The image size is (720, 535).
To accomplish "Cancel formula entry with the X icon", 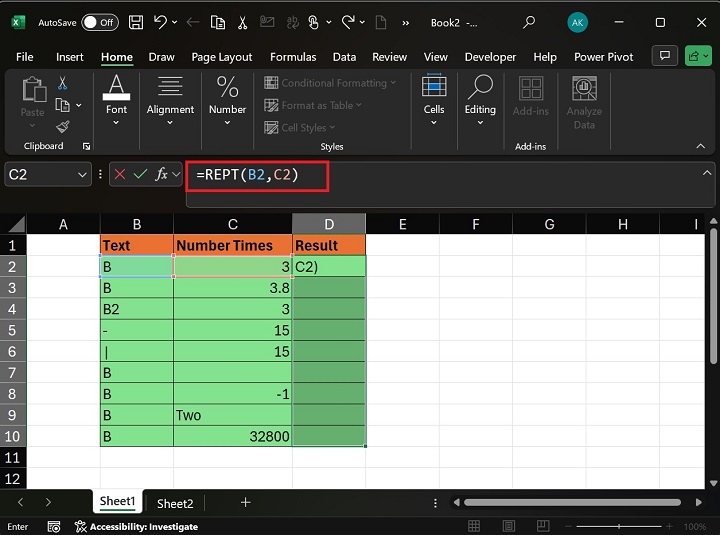I will pos(120,175).
